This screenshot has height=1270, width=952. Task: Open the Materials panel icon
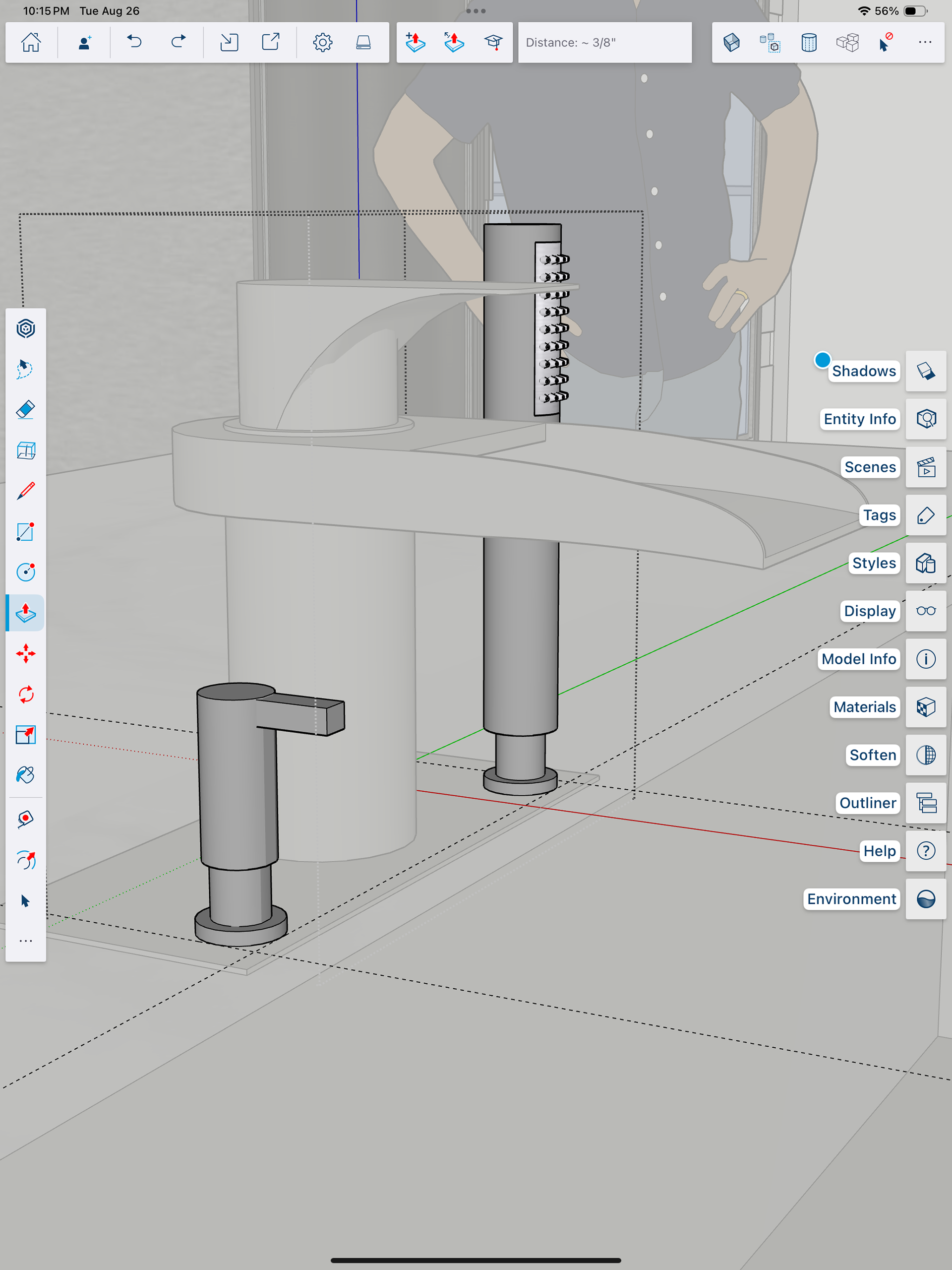(926, 707)
